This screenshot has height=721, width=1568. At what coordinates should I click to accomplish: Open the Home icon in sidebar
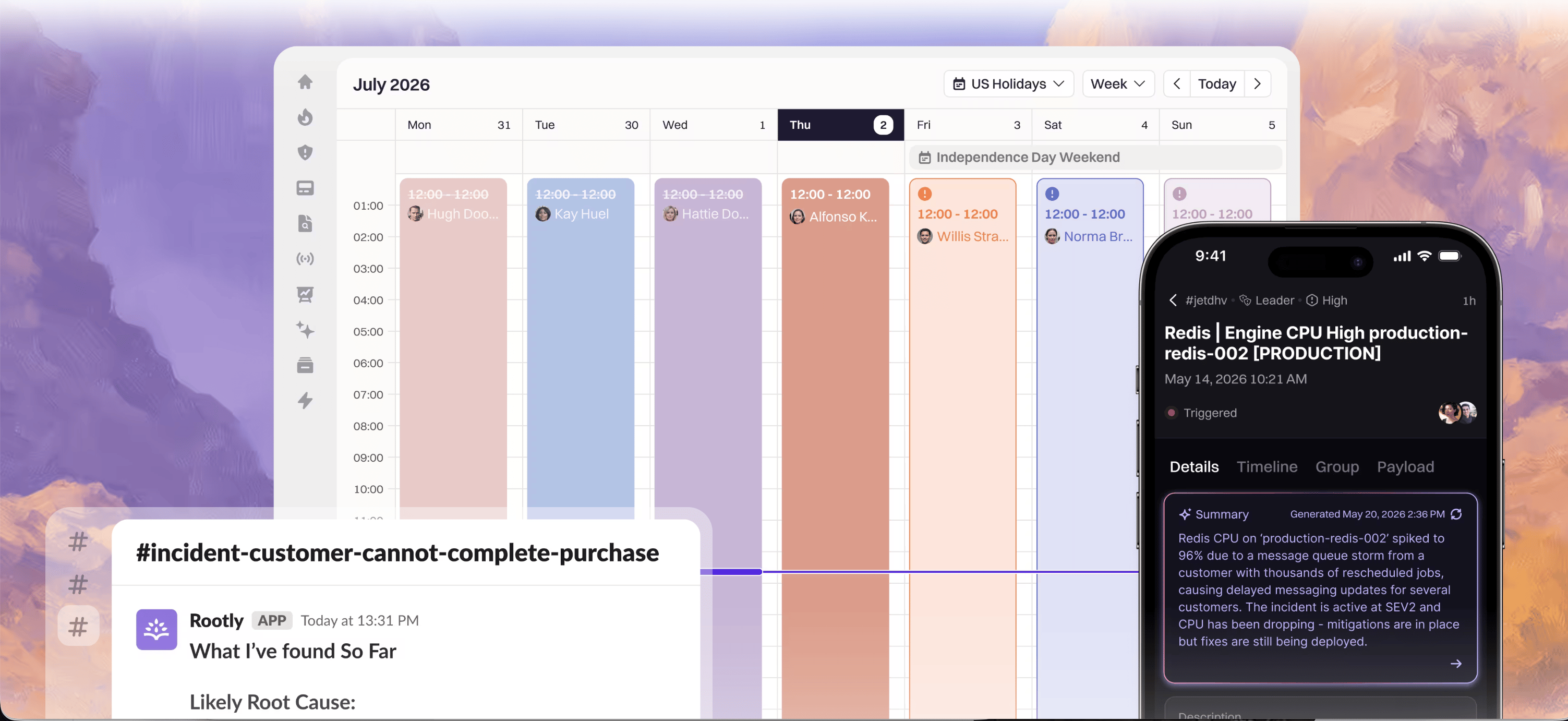point(305,81)
